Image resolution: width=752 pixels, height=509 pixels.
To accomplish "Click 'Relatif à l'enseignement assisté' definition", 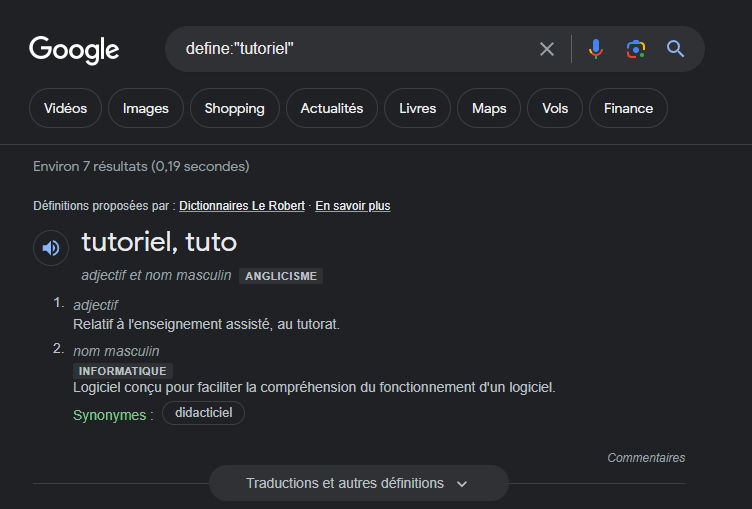I will [x=206, y=324].
